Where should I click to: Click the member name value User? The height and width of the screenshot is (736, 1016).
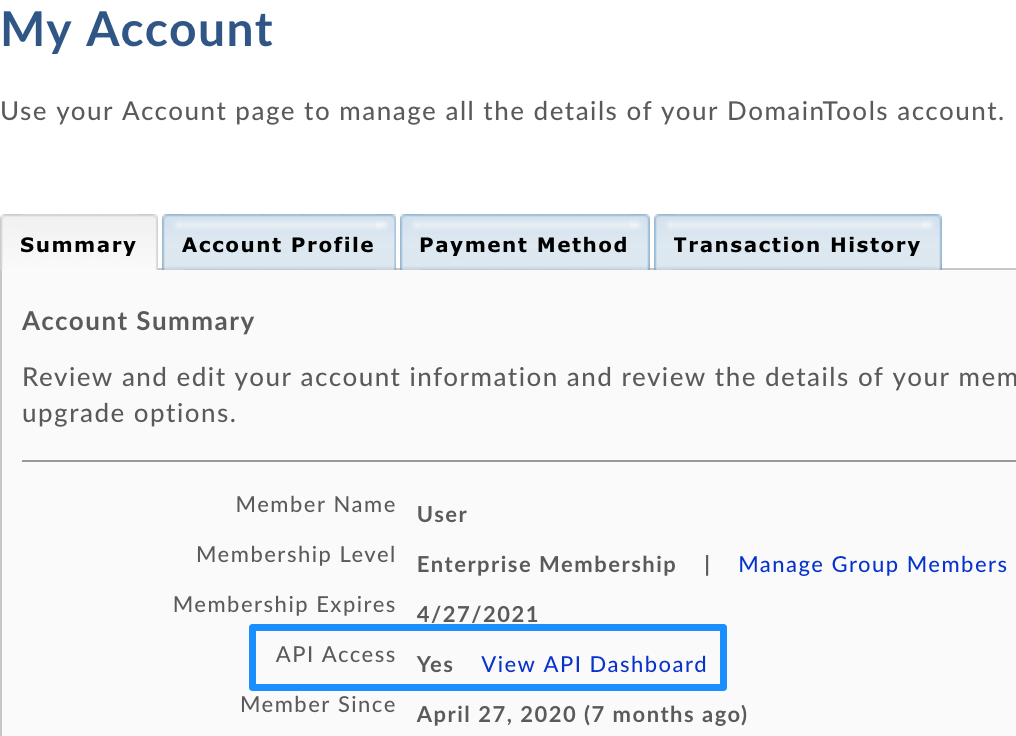(442, 514)
